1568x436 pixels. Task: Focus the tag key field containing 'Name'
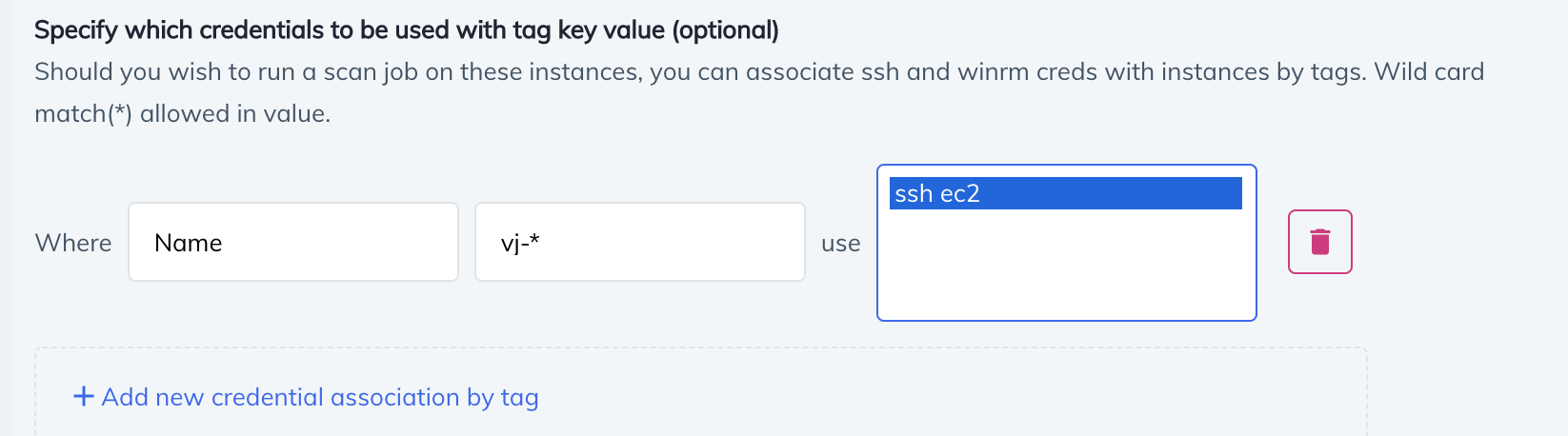point(292,243)
